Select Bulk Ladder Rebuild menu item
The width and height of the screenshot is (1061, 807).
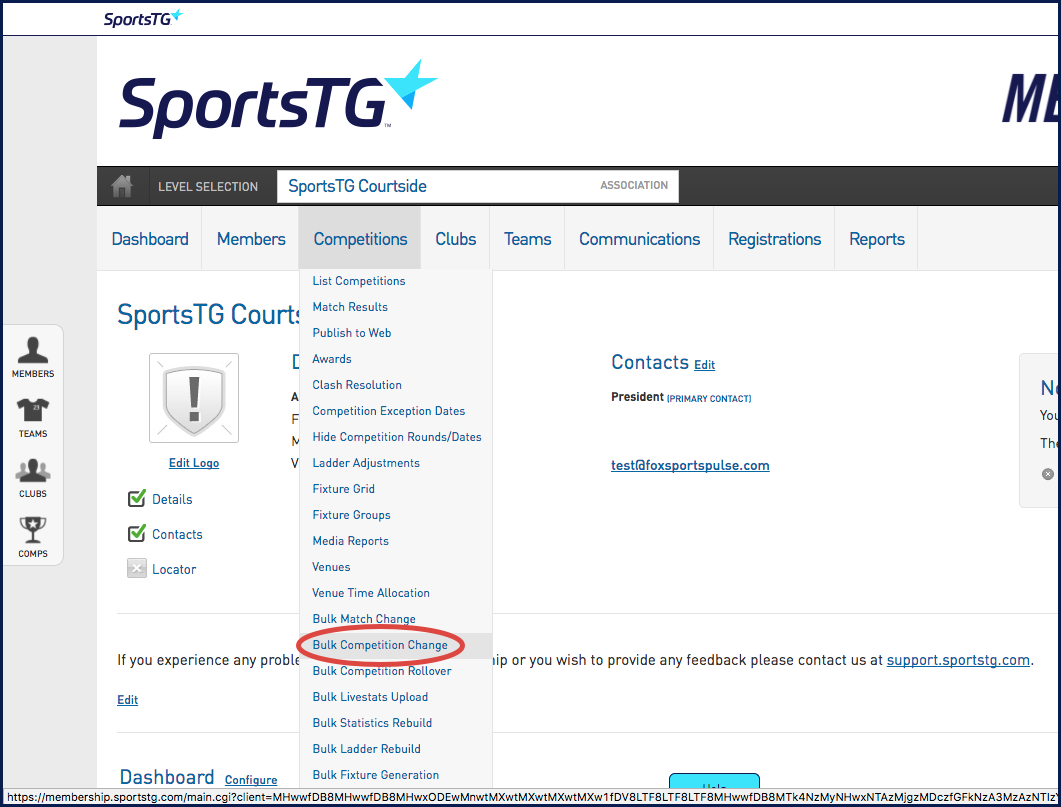pyautogui.click(x=366, y=749)
